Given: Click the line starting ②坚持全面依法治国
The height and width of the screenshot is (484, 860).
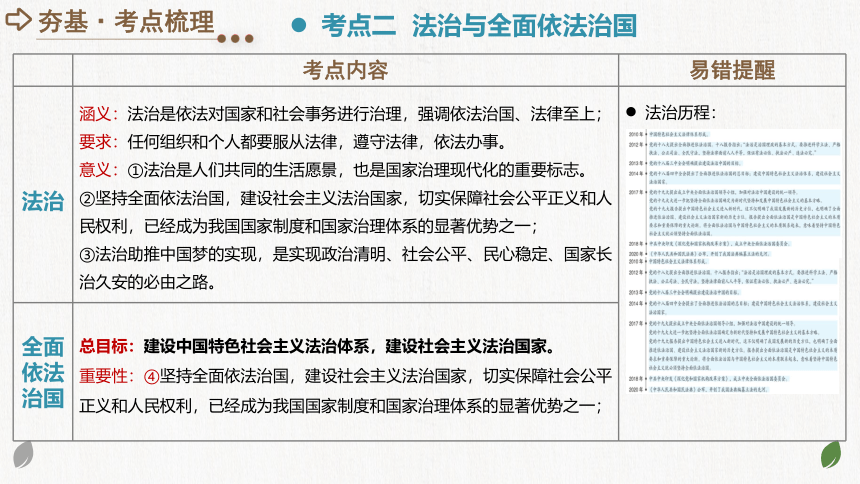Looking at the screenshot, I should (x=346, y=198).
